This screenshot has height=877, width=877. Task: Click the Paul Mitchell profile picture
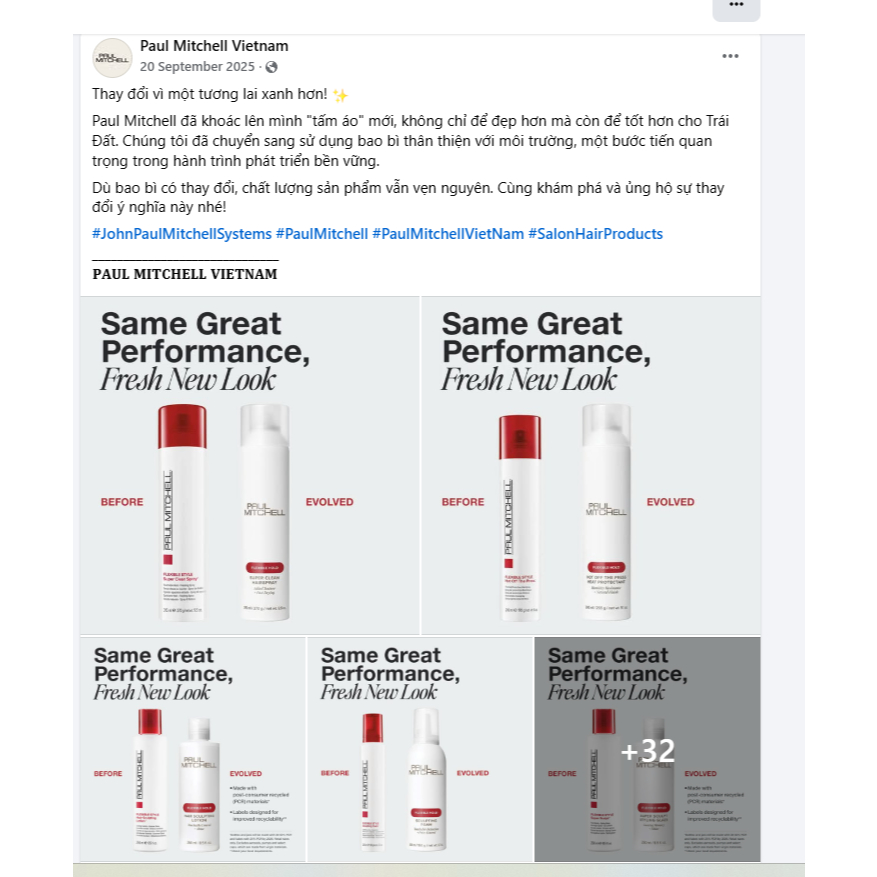112,58
